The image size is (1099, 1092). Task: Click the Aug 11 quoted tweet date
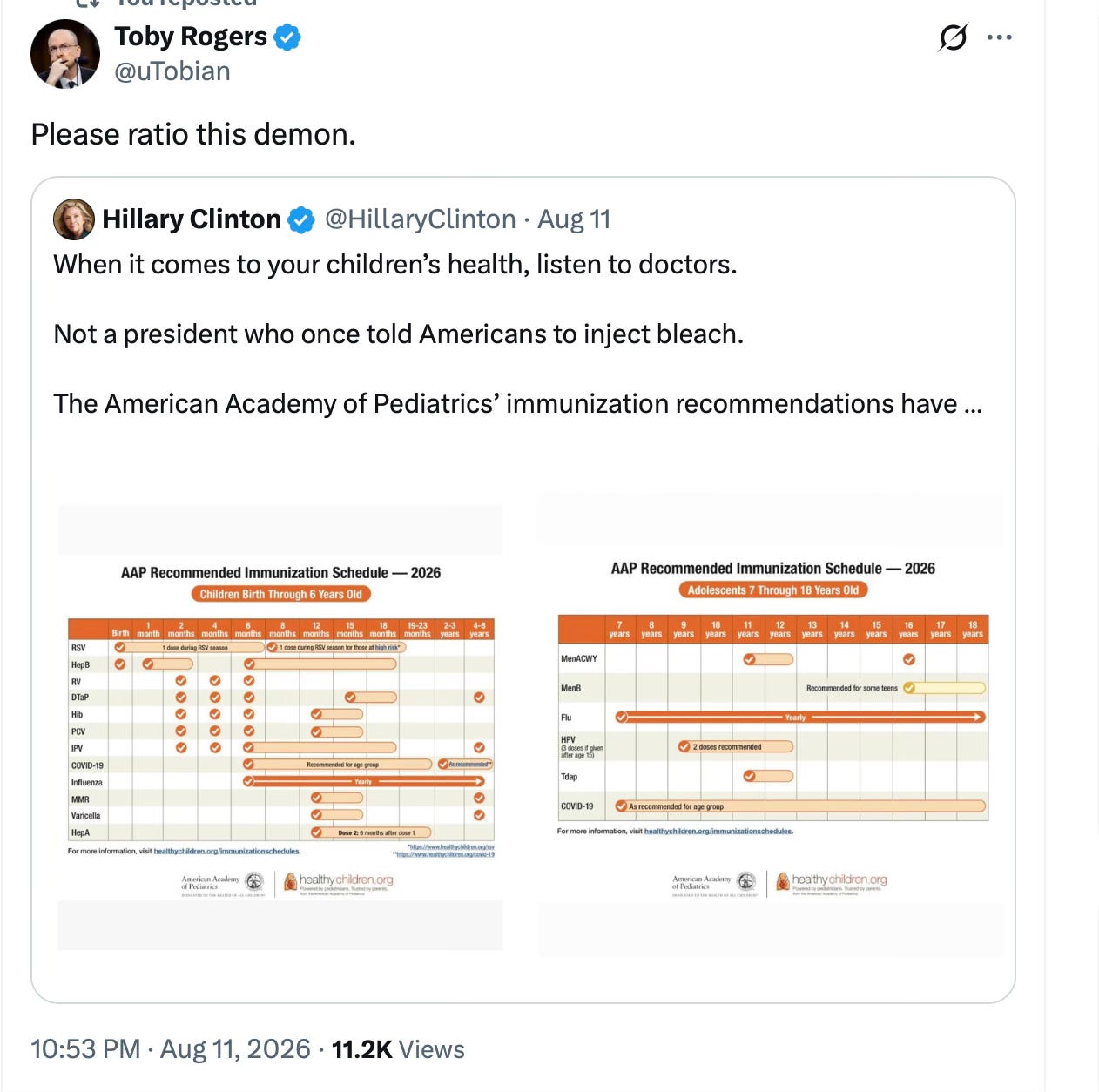574,219
